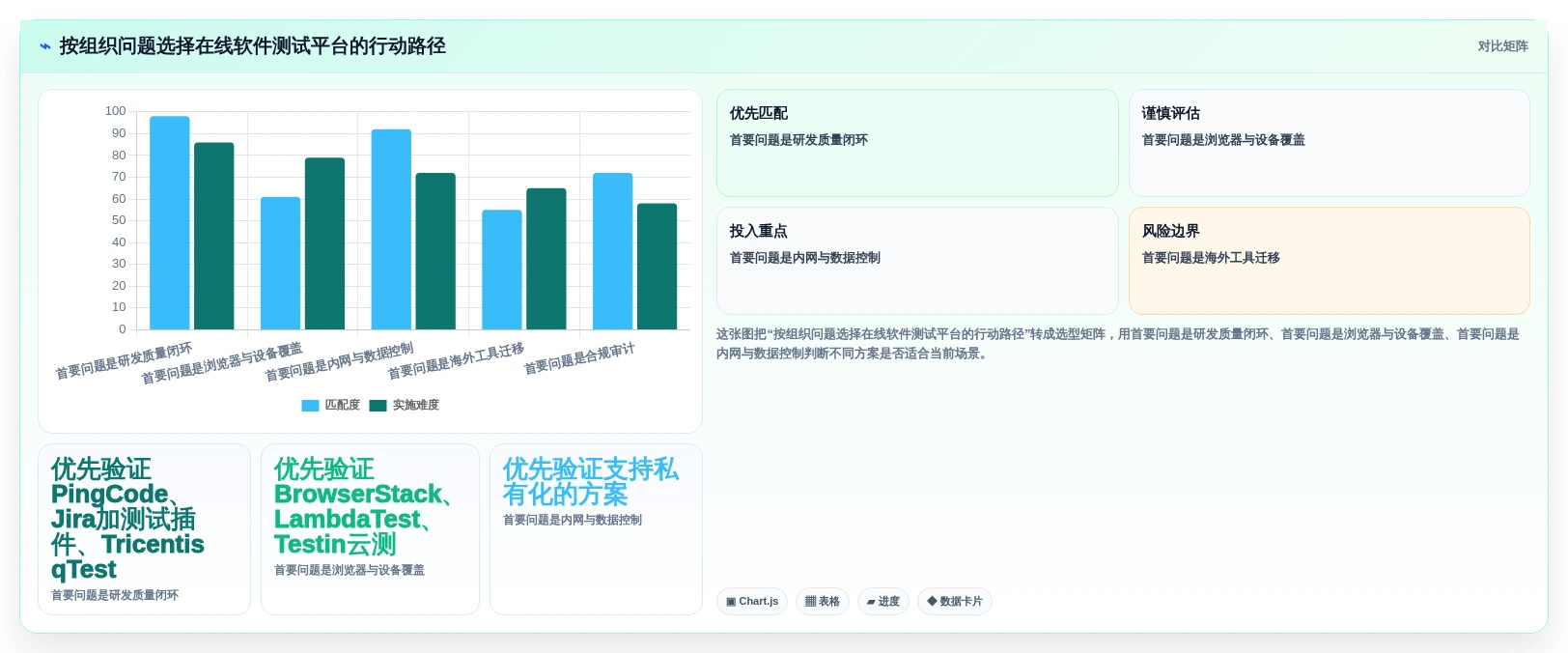Click the 对比矩阵 label in header

[x=1502, y=46]
